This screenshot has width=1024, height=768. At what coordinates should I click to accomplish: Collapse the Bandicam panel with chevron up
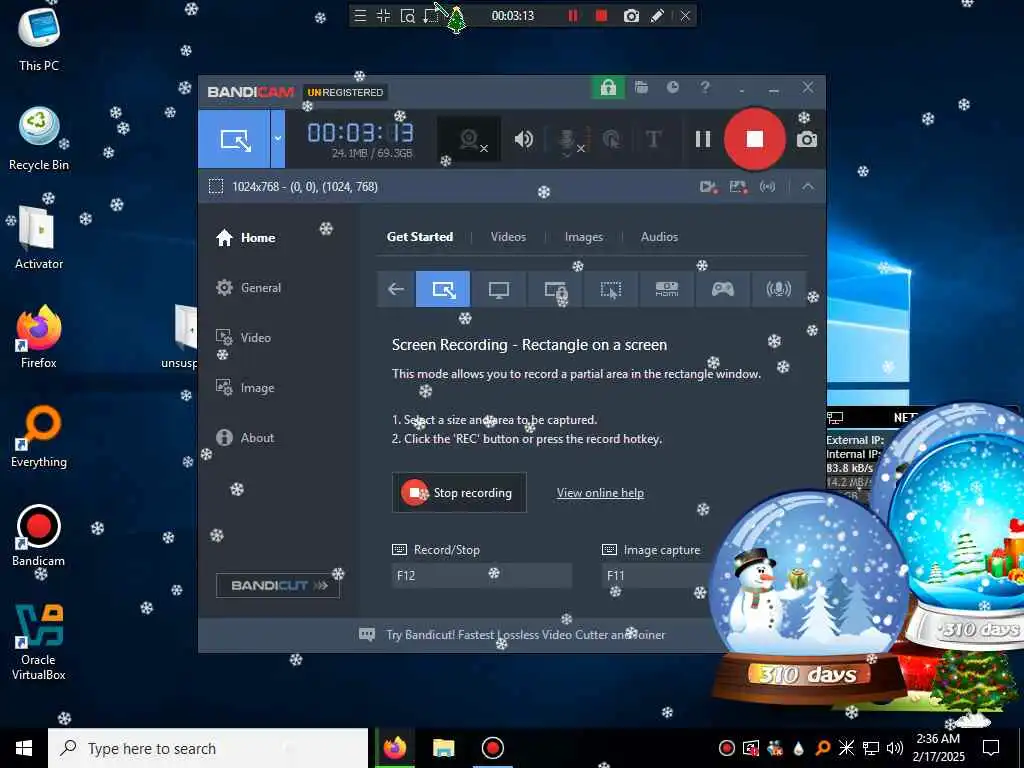pos(808,187)
